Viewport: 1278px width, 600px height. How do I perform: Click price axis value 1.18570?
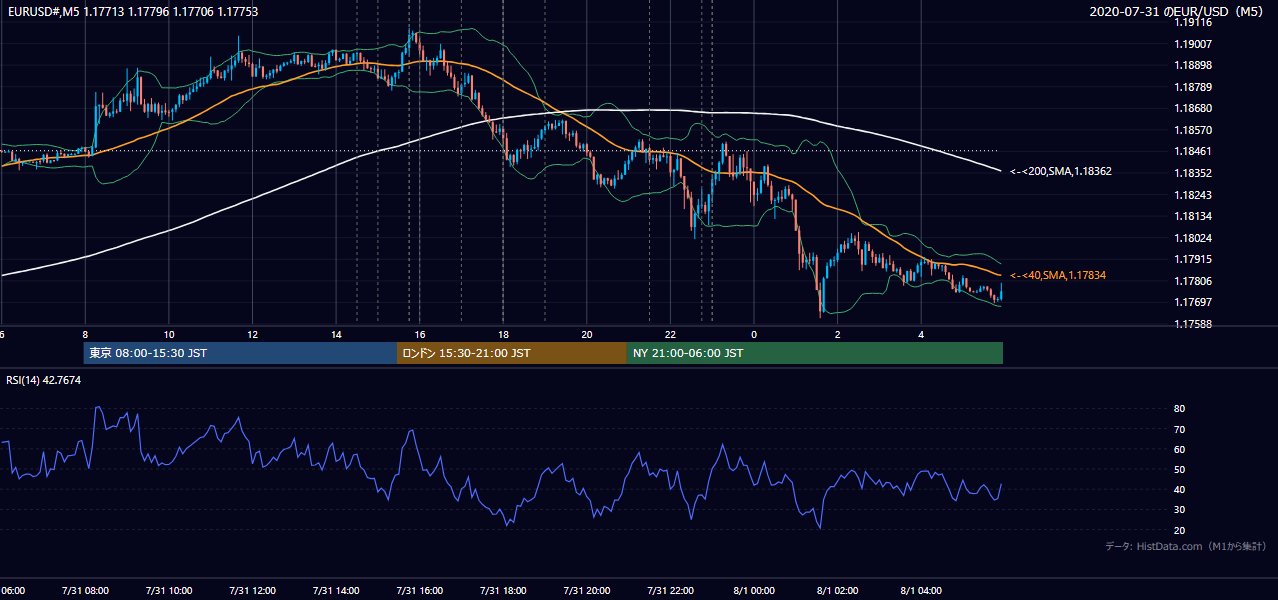[x=1192, y=130]
